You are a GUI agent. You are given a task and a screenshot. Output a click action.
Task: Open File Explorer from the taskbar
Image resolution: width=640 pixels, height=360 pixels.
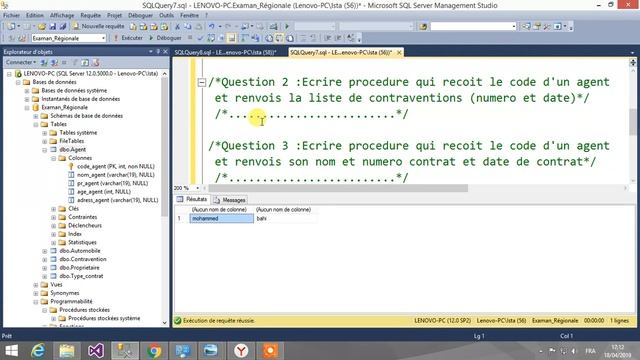[x=67, y=351]
